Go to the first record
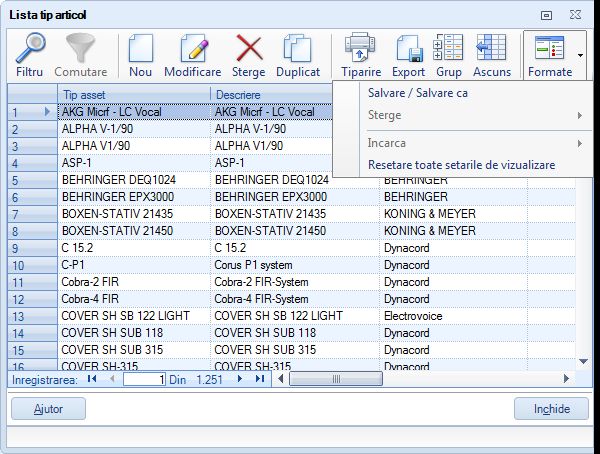The width and height of the screenshot is (600, 454). [x=92, y=379]
